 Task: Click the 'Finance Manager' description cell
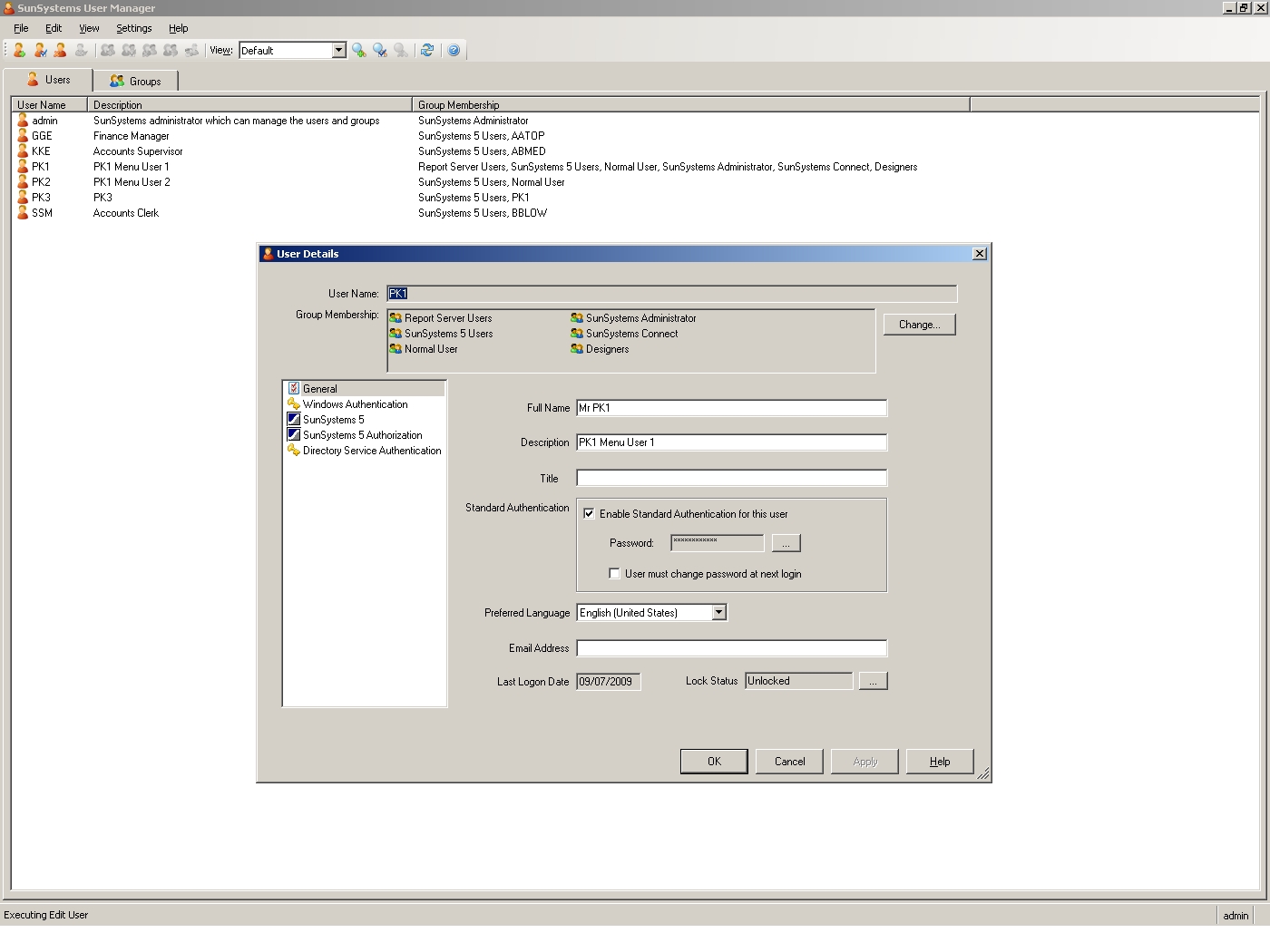coord(131,136)
